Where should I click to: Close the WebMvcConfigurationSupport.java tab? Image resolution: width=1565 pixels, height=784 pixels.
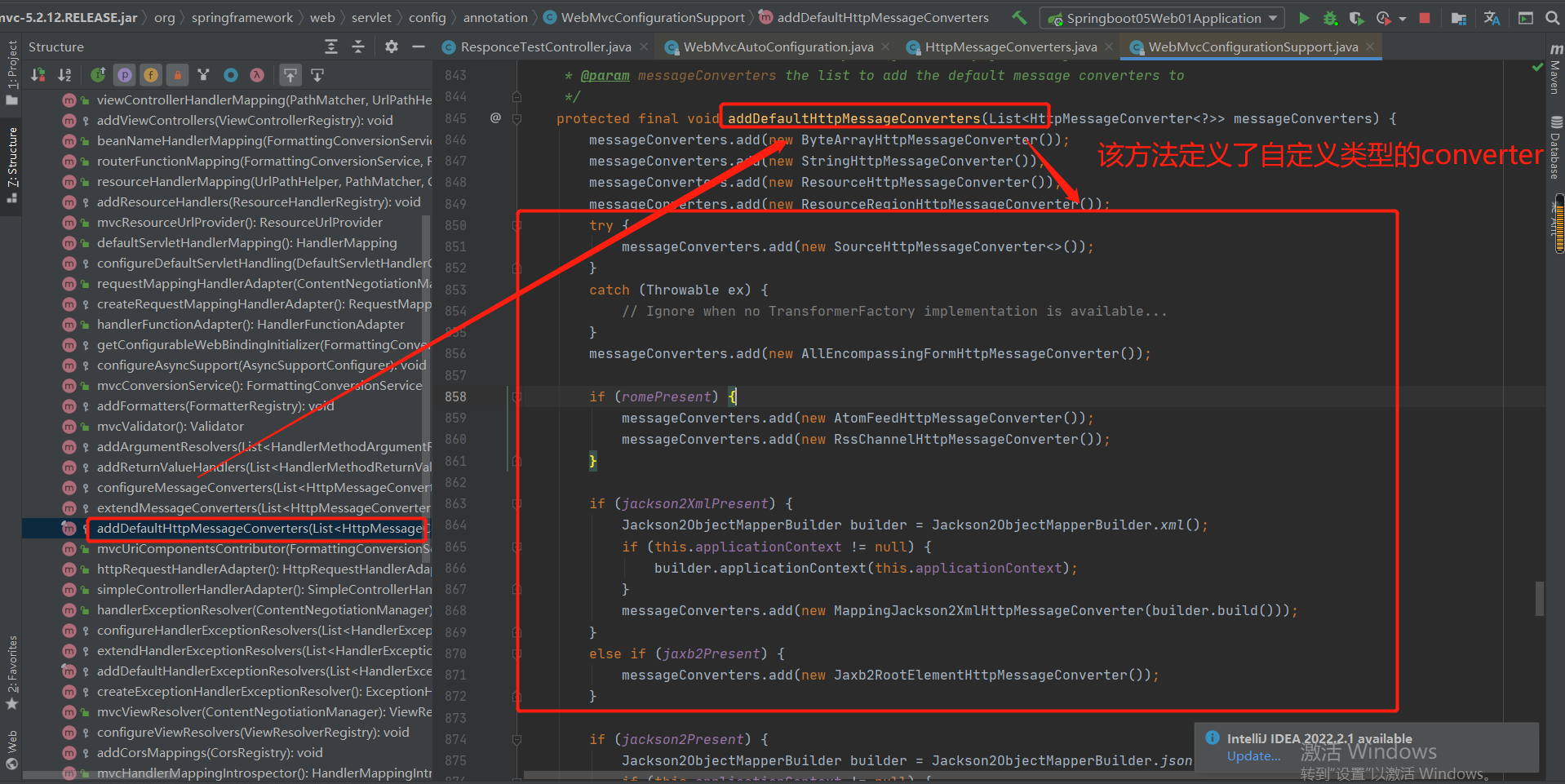(1370, 47)
